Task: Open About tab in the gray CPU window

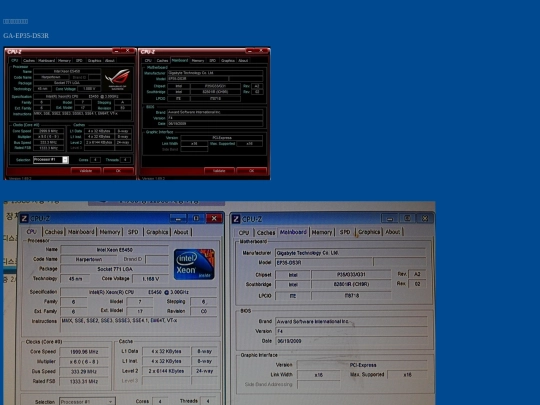Action: (x=181, y=232)
